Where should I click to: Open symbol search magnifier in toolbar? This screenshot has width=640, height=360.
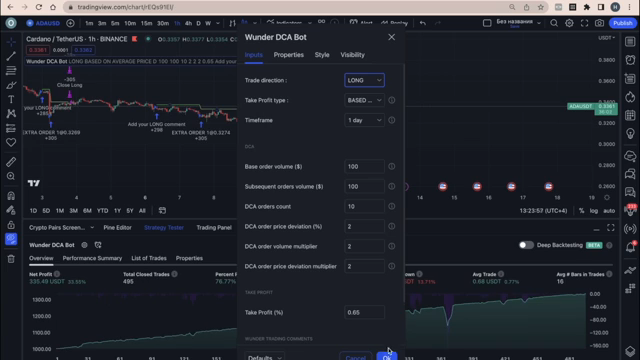(554, 23)
